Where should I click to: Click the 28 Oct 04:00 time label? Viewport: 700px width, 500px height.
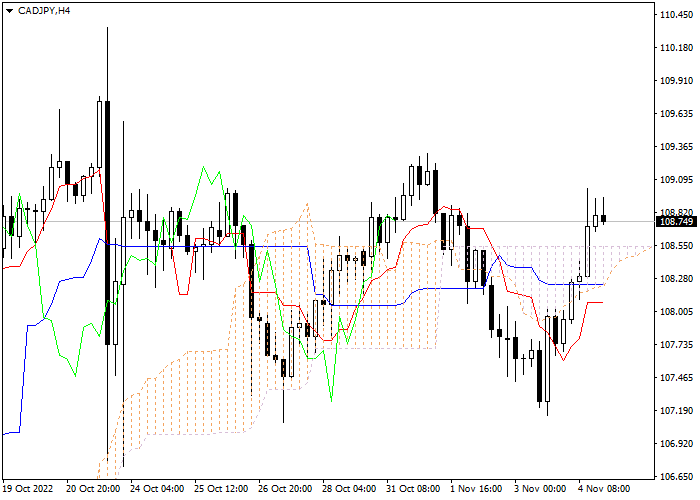click(349, 489)
